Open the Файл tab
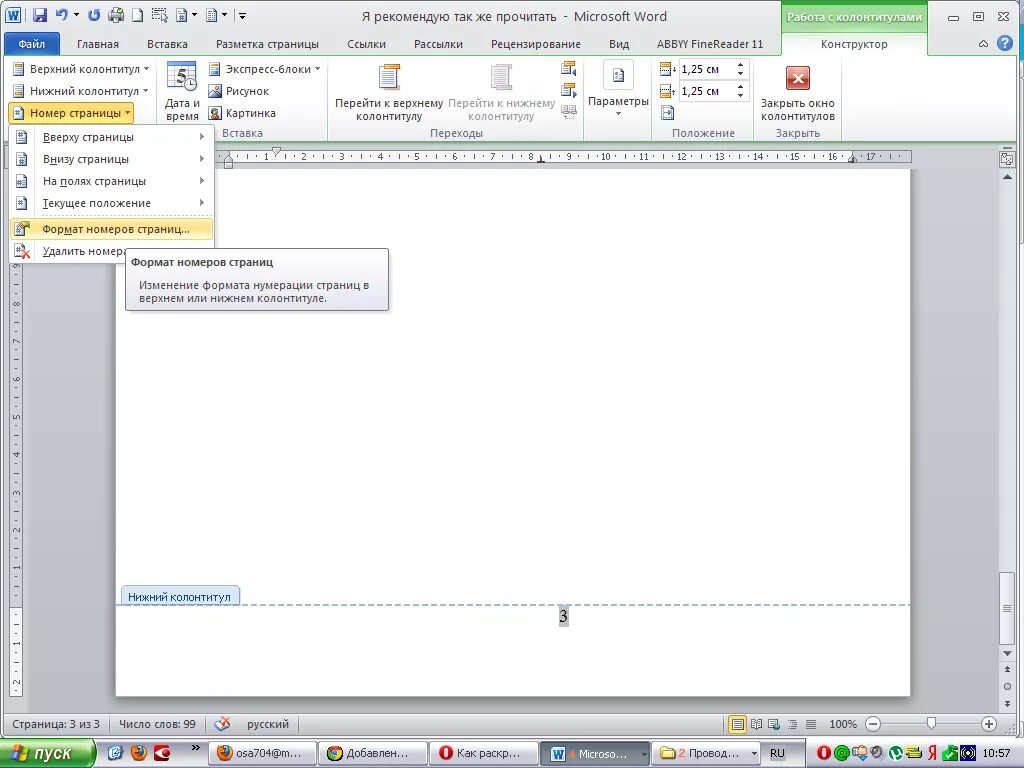This screenshot has width=1024, height=768. pos(31,44)
